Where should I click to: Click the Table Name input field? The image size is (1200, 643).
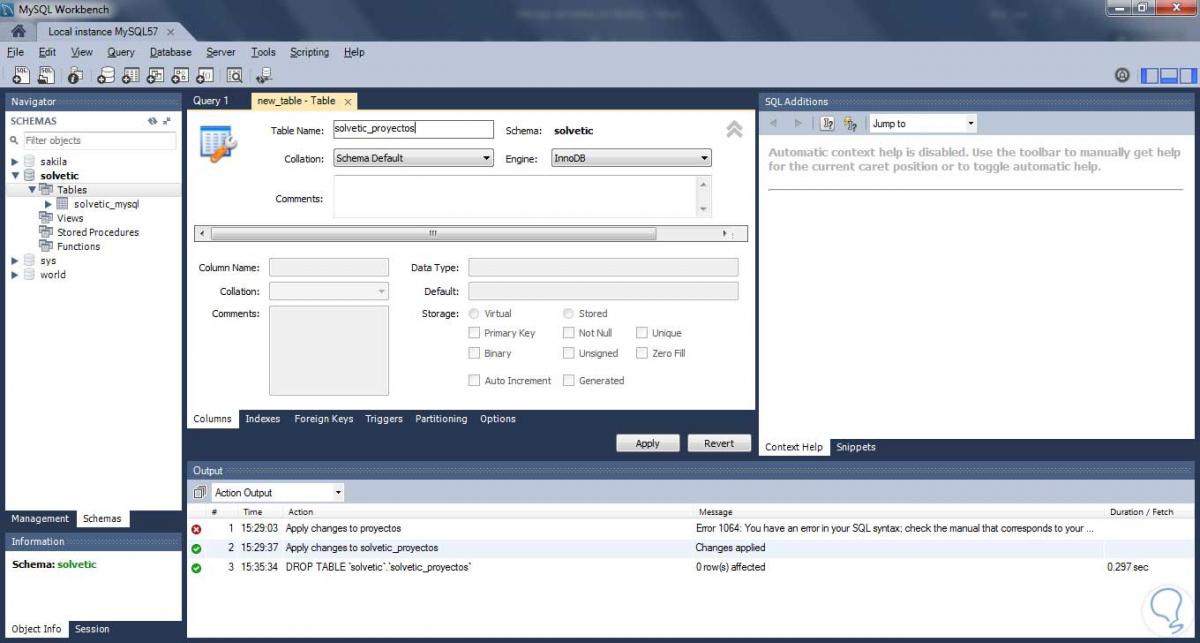tap(413, 129)
